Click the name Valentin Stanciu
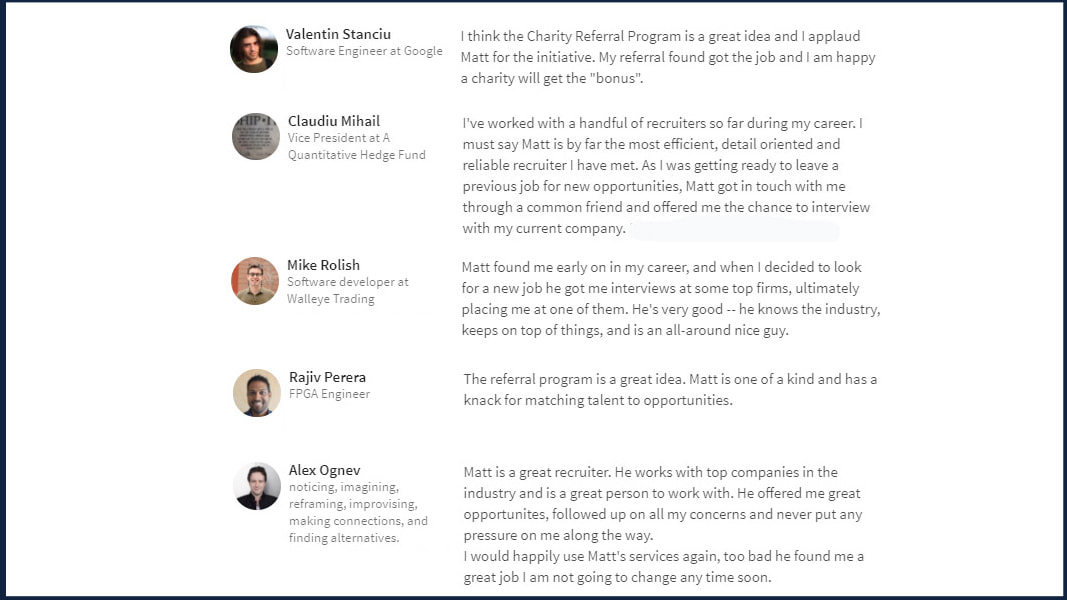Viewport: 1067px width, 600px height. coord(338,34)
